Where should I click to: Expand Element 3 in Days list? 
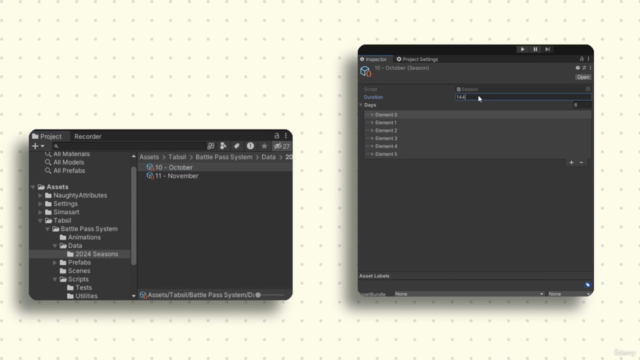click(372, 138)
